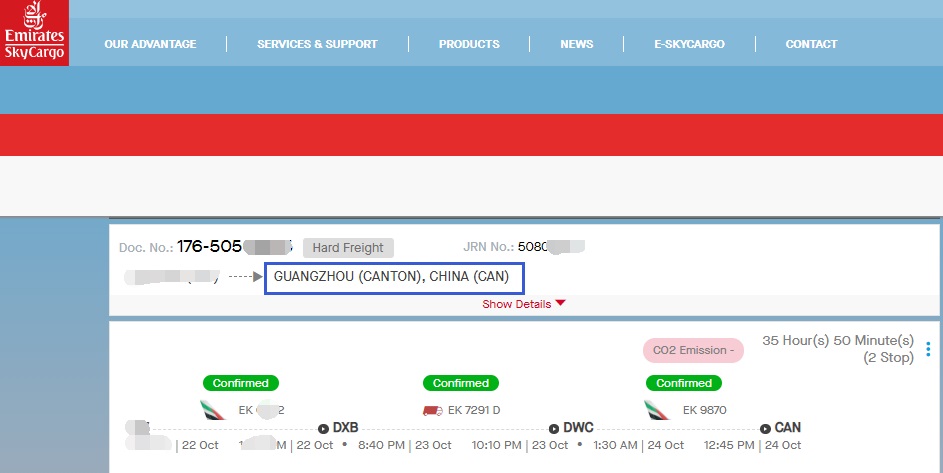Open the PRODUCTS menu
The image size is (943, 473).
point(469,44)
